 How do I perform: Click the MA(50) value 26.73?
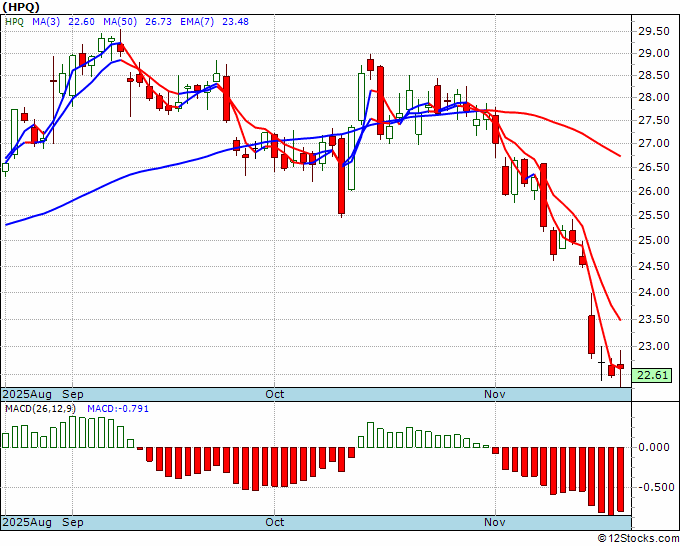coord(158,22)
